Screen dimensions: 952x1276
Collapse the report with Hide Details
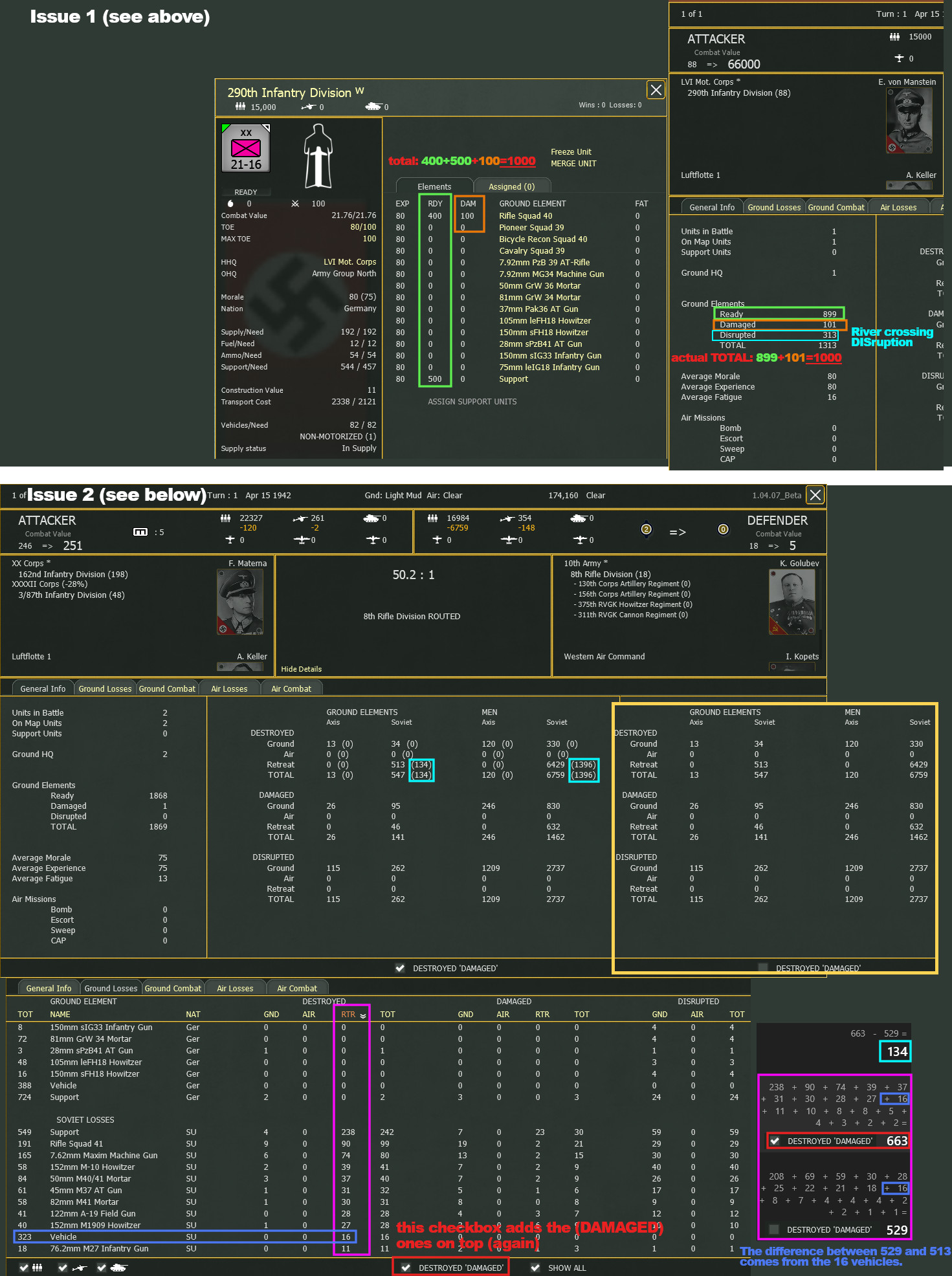301,669
